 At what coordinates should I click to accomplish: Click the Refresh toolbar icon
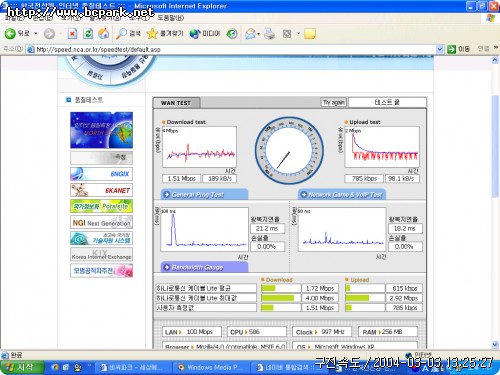pos(88,33)
